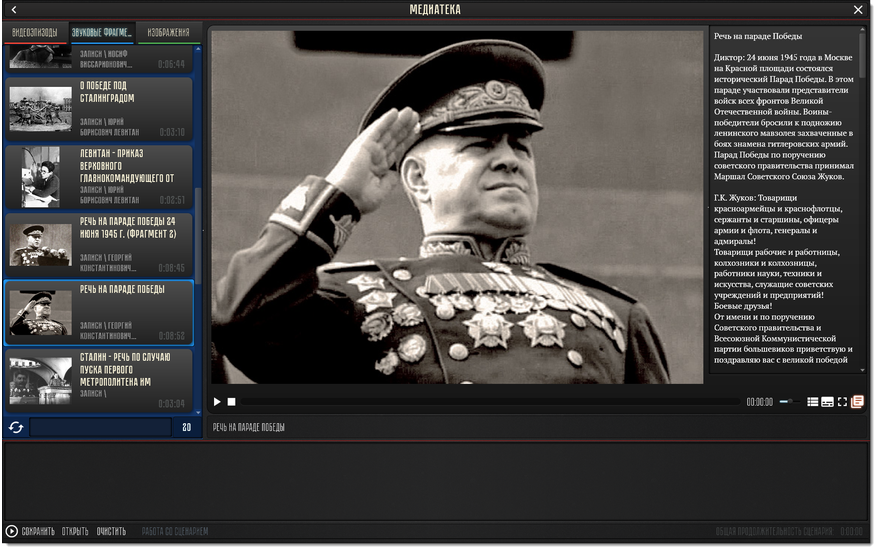Click the circular play icon beside Сохранить
This screenshot has height=550, width=880.
(x=11, y=531)
